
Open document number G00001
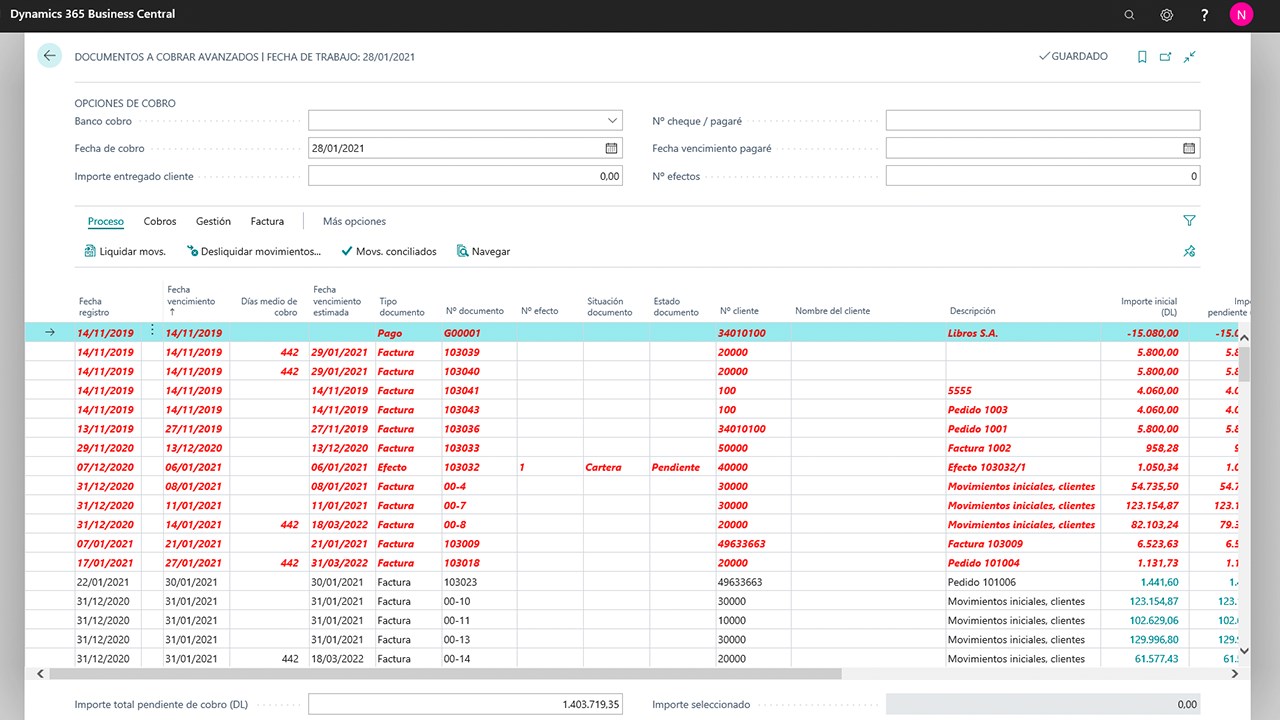coord(462,333)
